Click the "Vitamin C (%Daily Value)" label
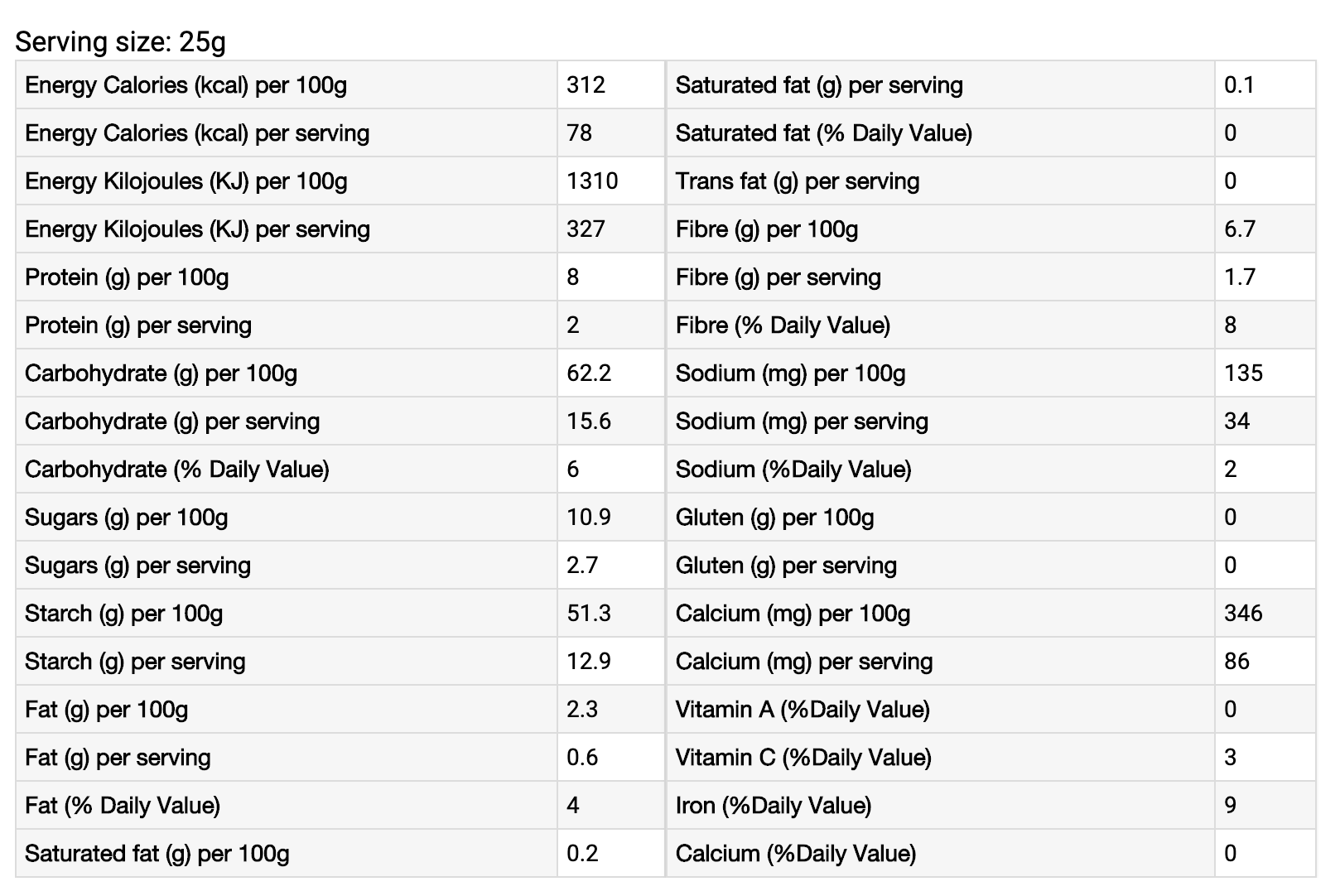The width and height of the screenshot is (1340, 896). click(803, 757)
